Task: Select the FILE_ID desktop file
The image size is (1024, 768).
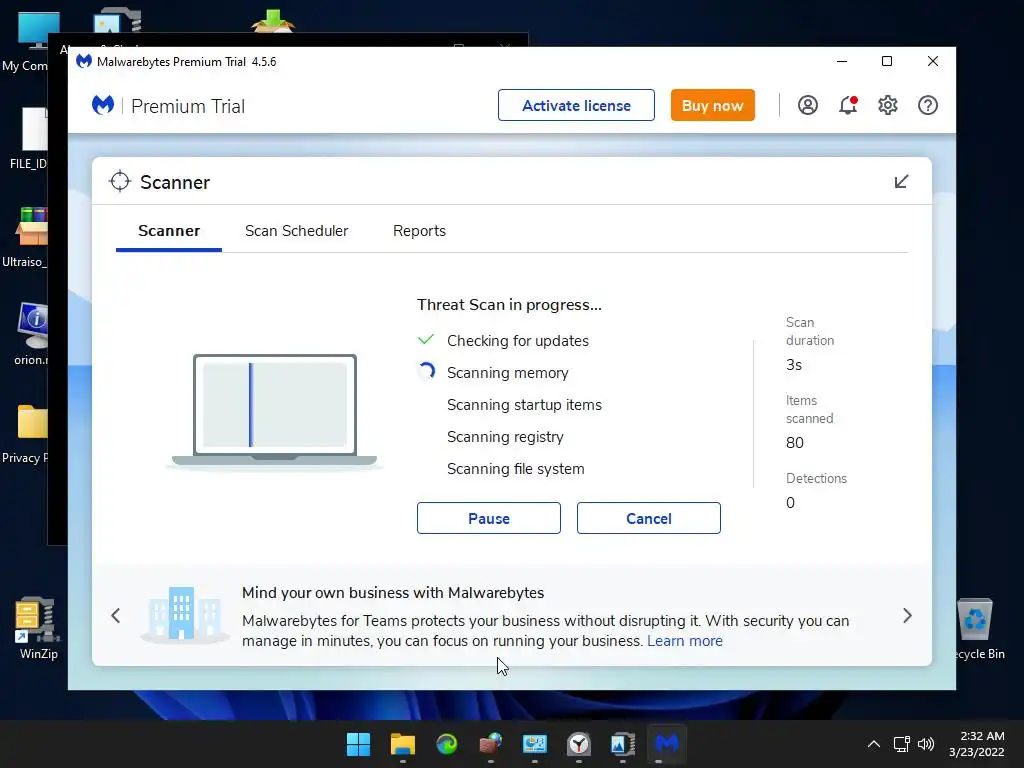Action: pyautogui.click(x=29, y=138)
